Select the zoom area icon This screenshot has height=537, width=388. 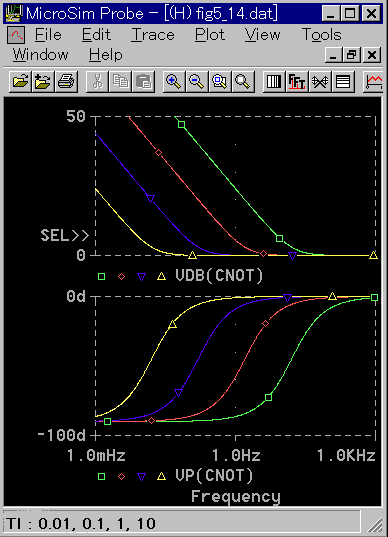click(220, 82)
